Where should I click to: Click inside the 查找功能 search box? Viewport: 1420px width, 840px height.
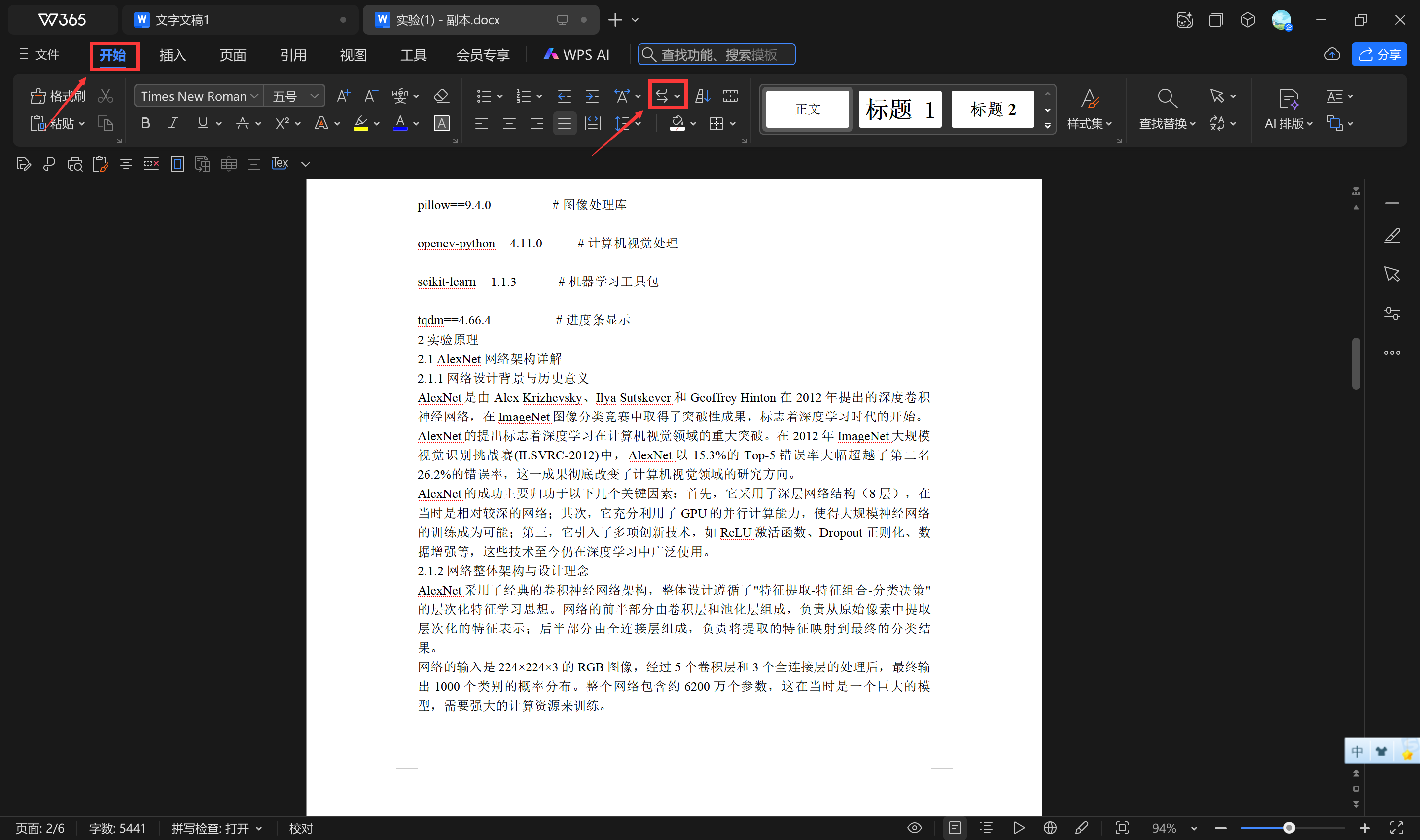[716, 54]
